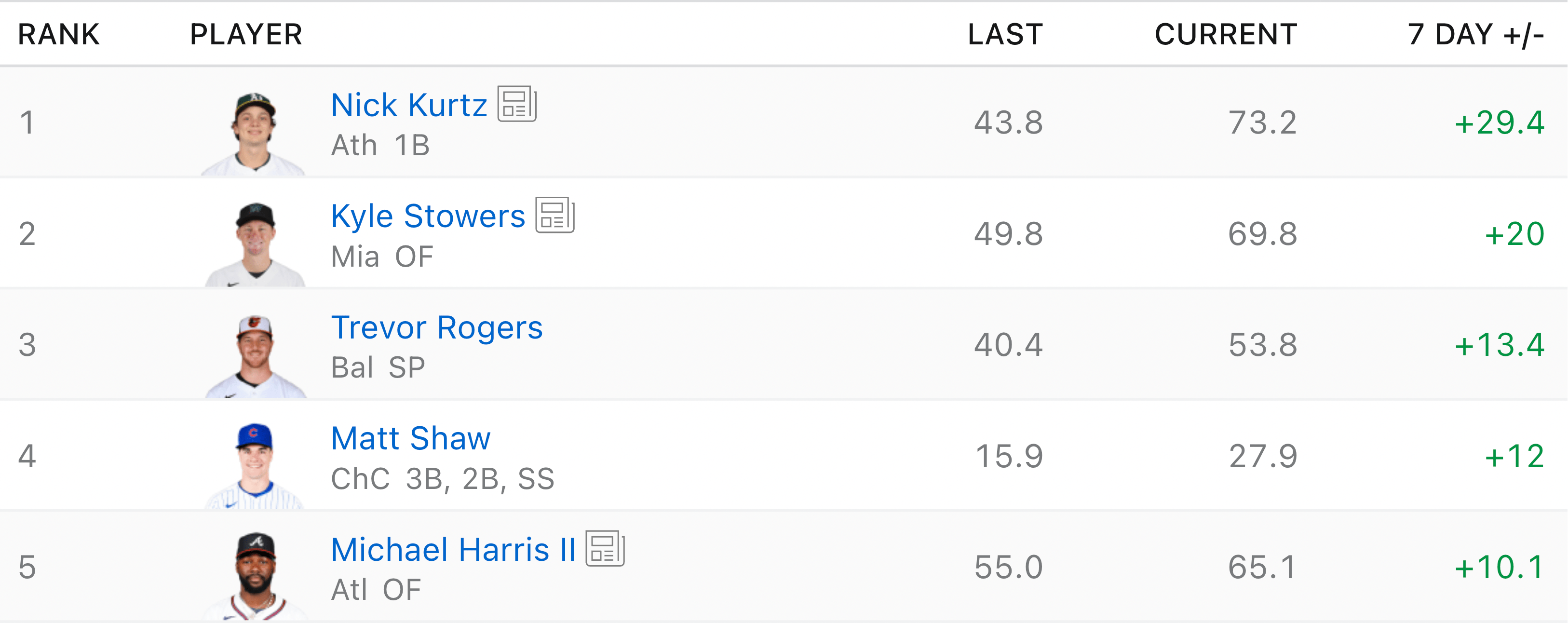The width and height of the screenshot is (1568, 623).
Task: Click Trevor Rogers headshot photo
Action: point(256,355)
